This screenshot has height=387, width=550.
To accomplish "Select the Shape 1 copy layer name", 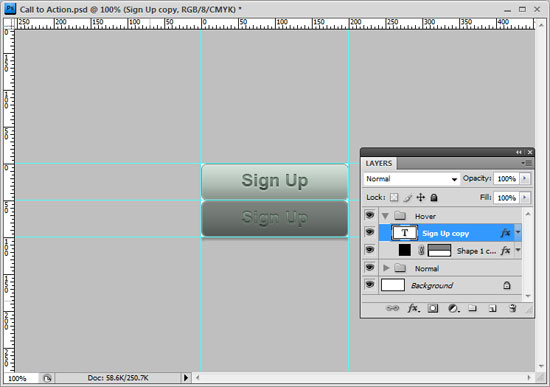I will point(476,251).
